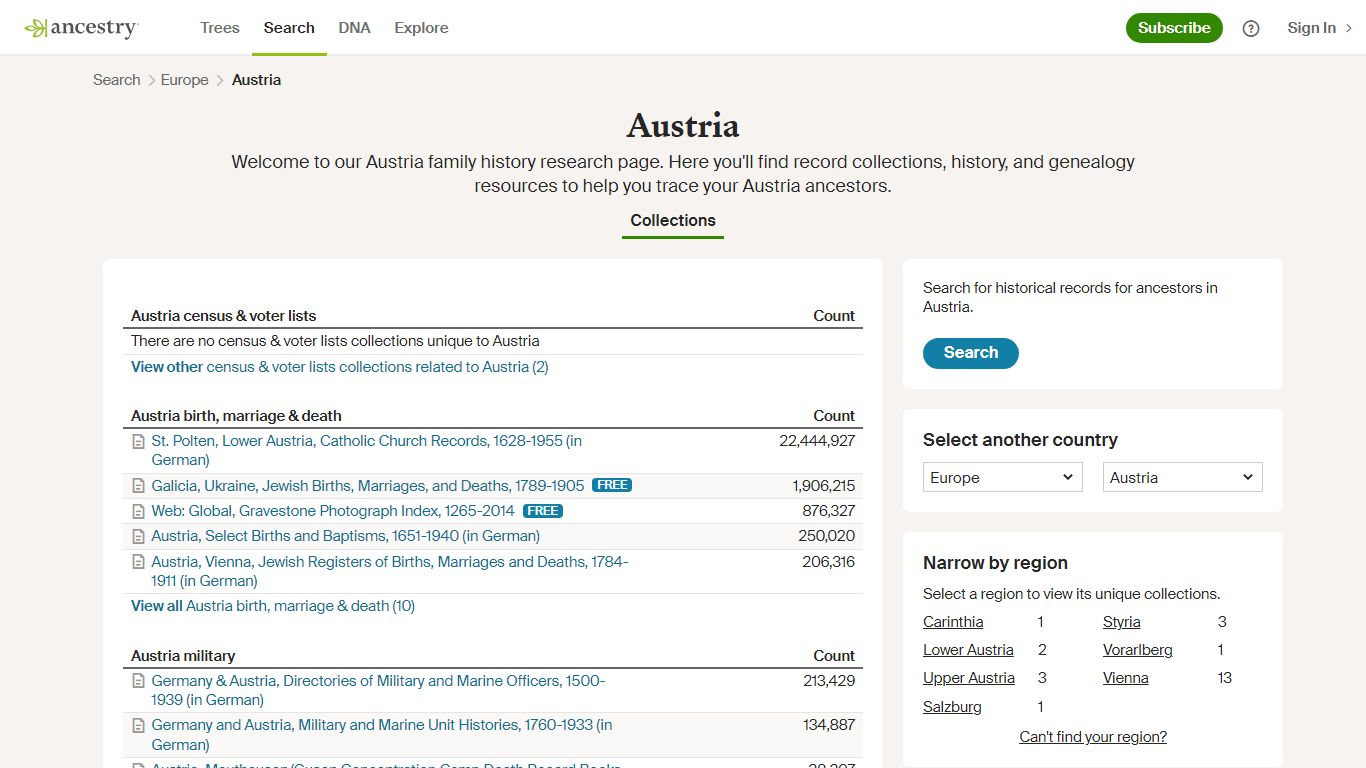Click the Subscribe button
This screenshot has height=768, width=1366.
coord(1174,28)
